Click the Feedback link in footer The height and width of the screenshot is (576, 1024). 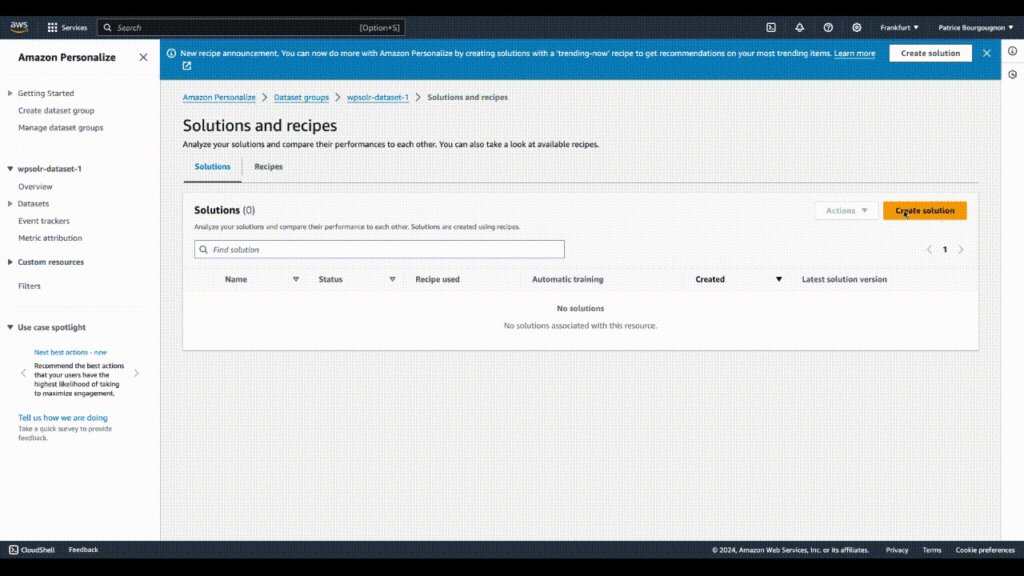[83, 550]
